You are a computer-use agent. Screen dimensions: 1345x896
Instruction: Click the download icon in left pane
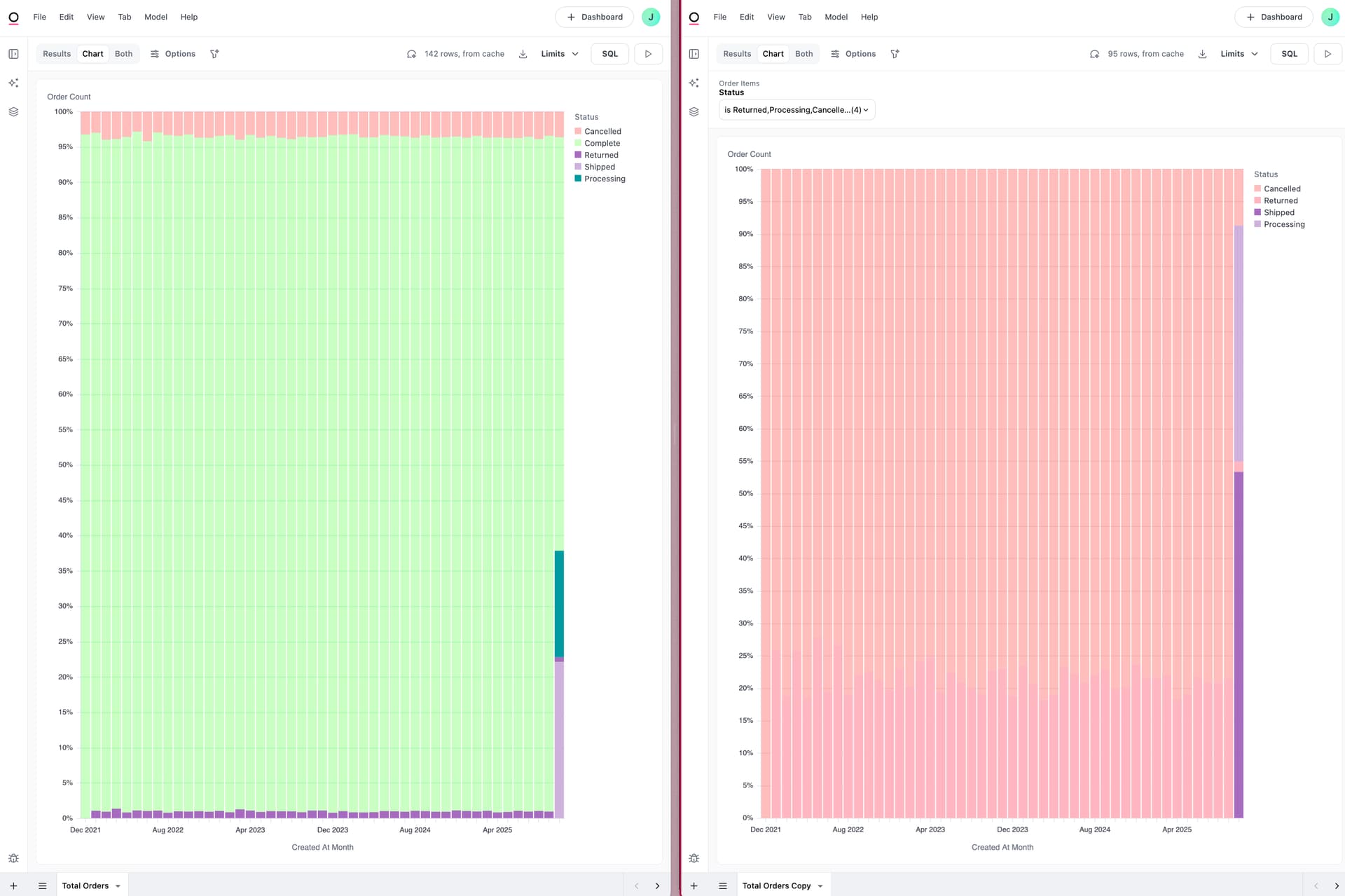[523, 54]
